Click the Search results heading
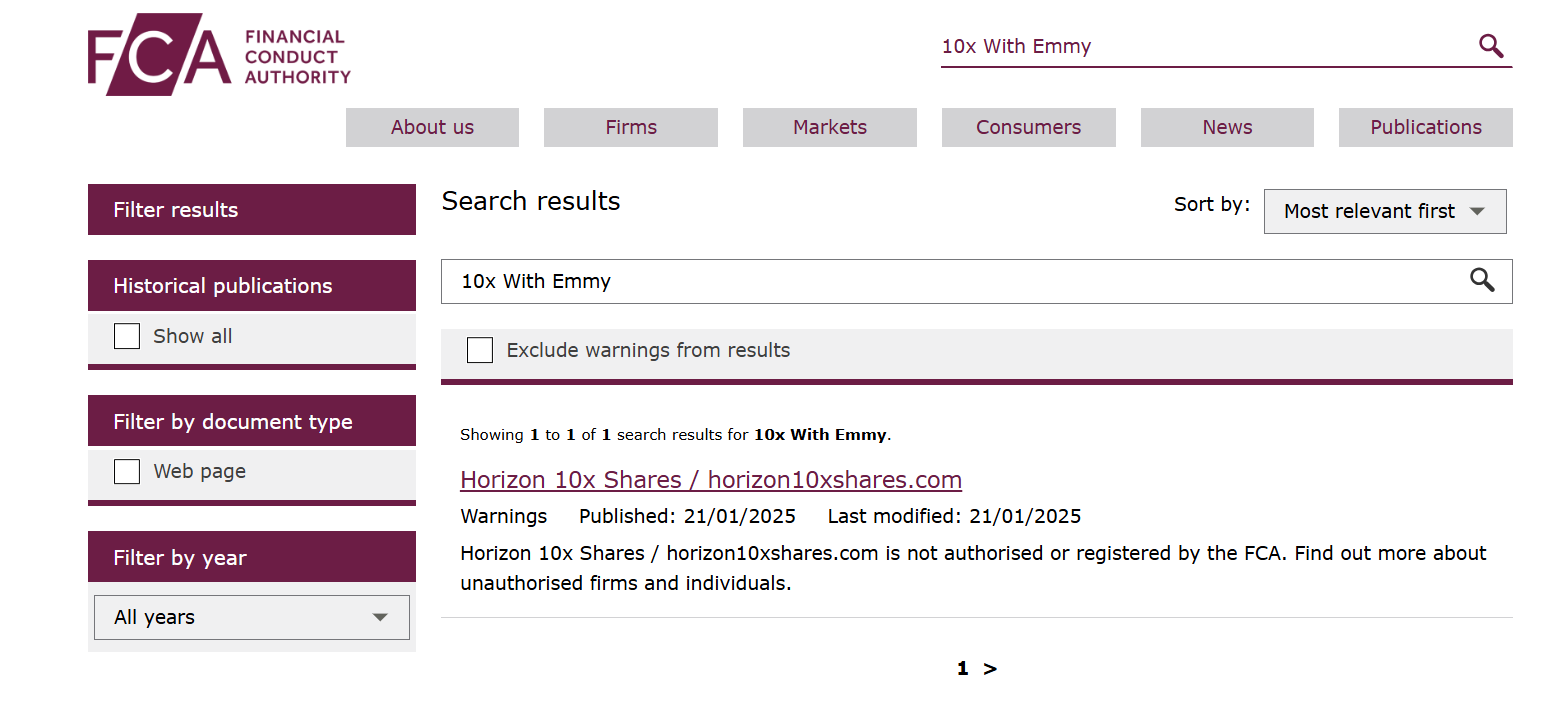 531,201
